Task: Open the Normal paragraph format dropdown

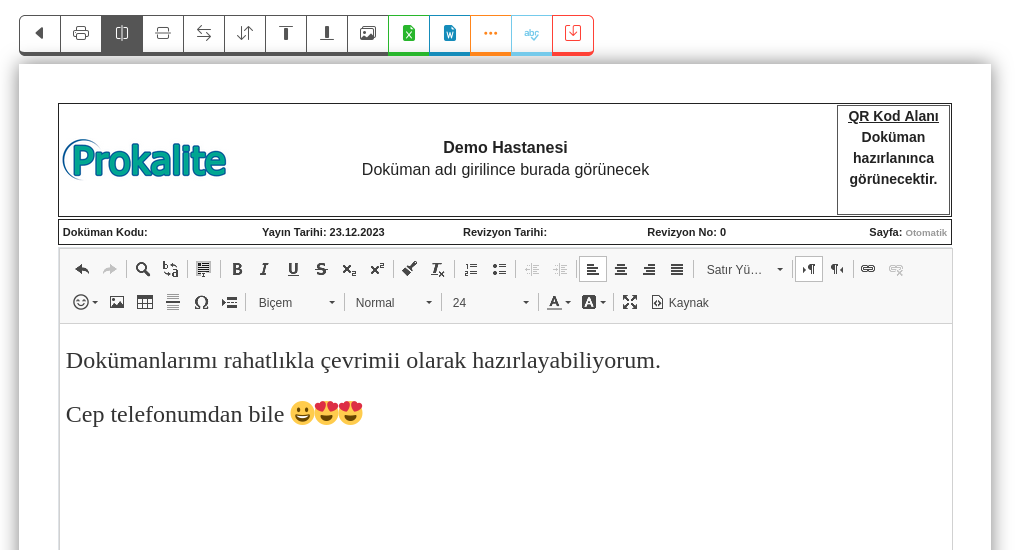Action: tap(393, 302)
